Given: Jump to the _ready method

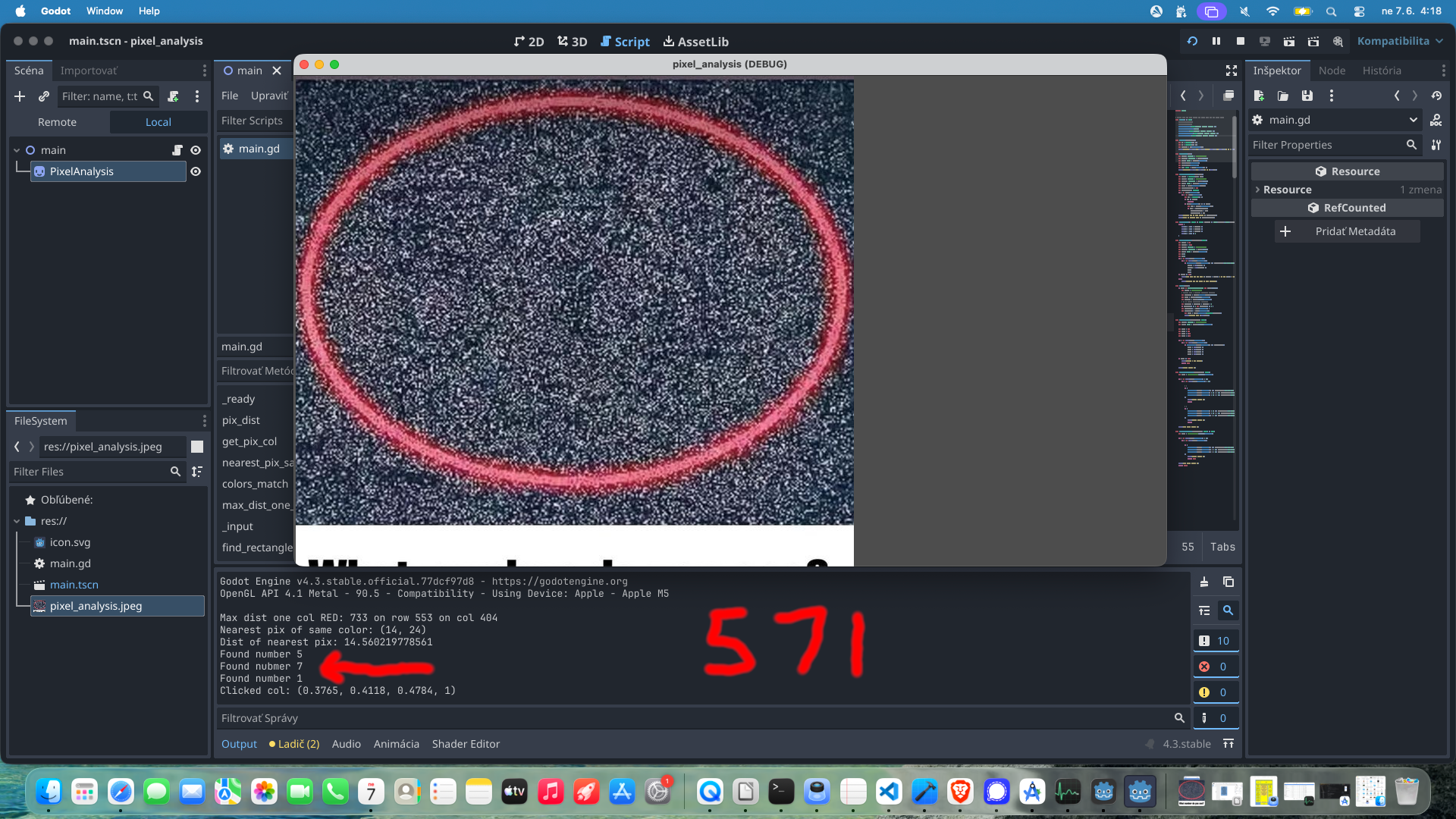Looking at the screenshot, I should coord(239,399).
